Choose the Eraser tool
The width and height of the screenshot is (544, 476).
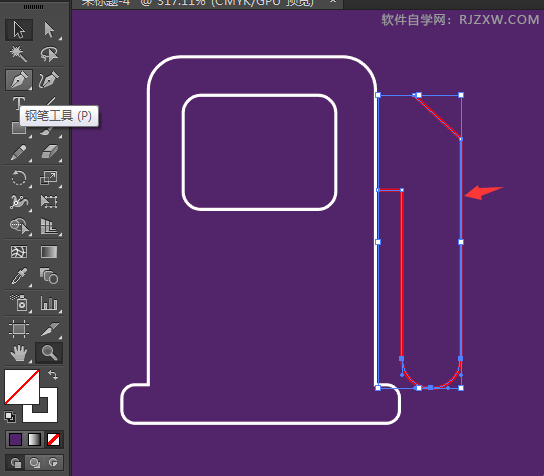click(x=49, y=153)
